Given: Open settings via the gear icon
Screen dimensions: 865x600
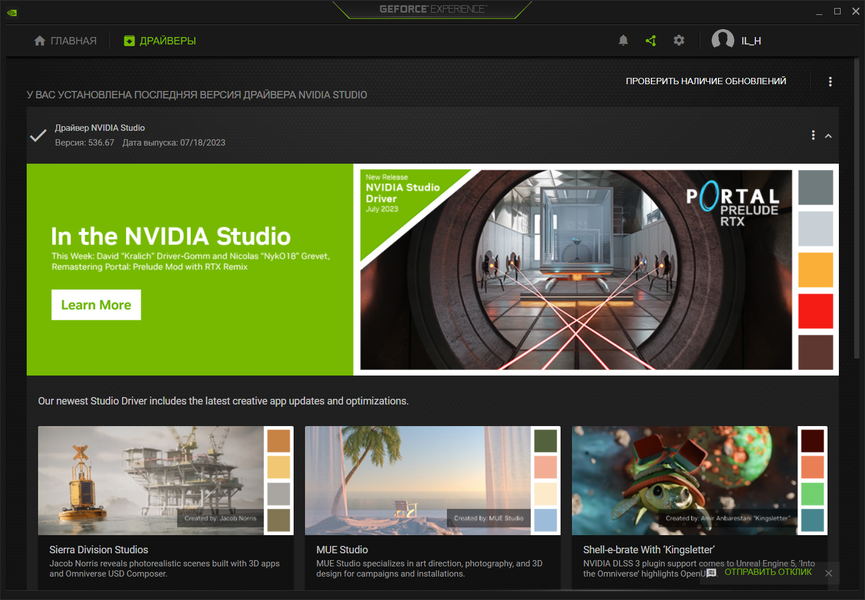Looking at the screenshot, I should pos(679,40).
